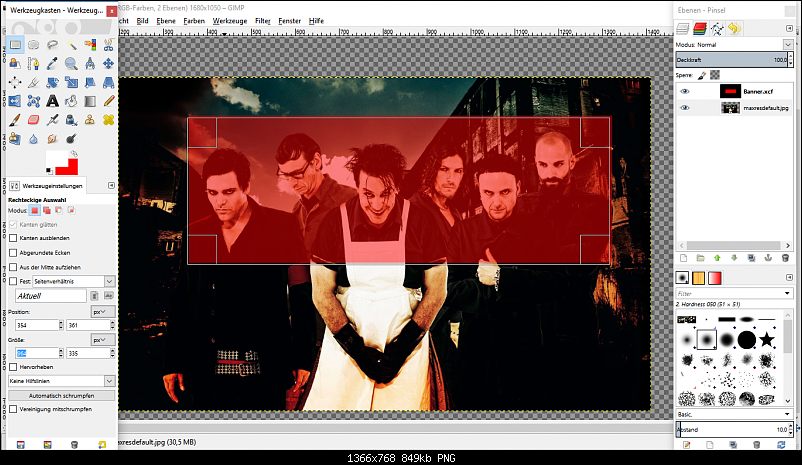
Task: Open the Ebene menu
Action: [166, 21]
